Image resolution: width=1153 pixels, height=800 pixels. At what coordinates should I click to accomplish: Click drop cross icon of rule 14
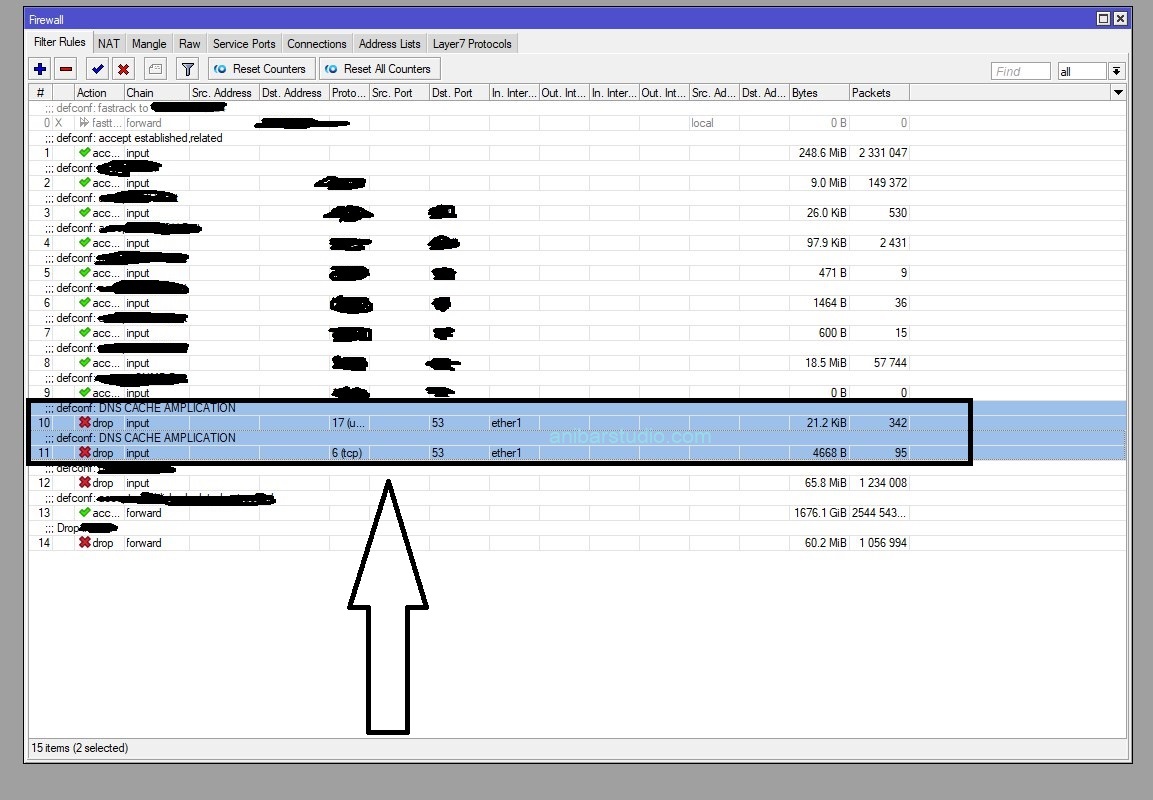[x=85, y=543]
